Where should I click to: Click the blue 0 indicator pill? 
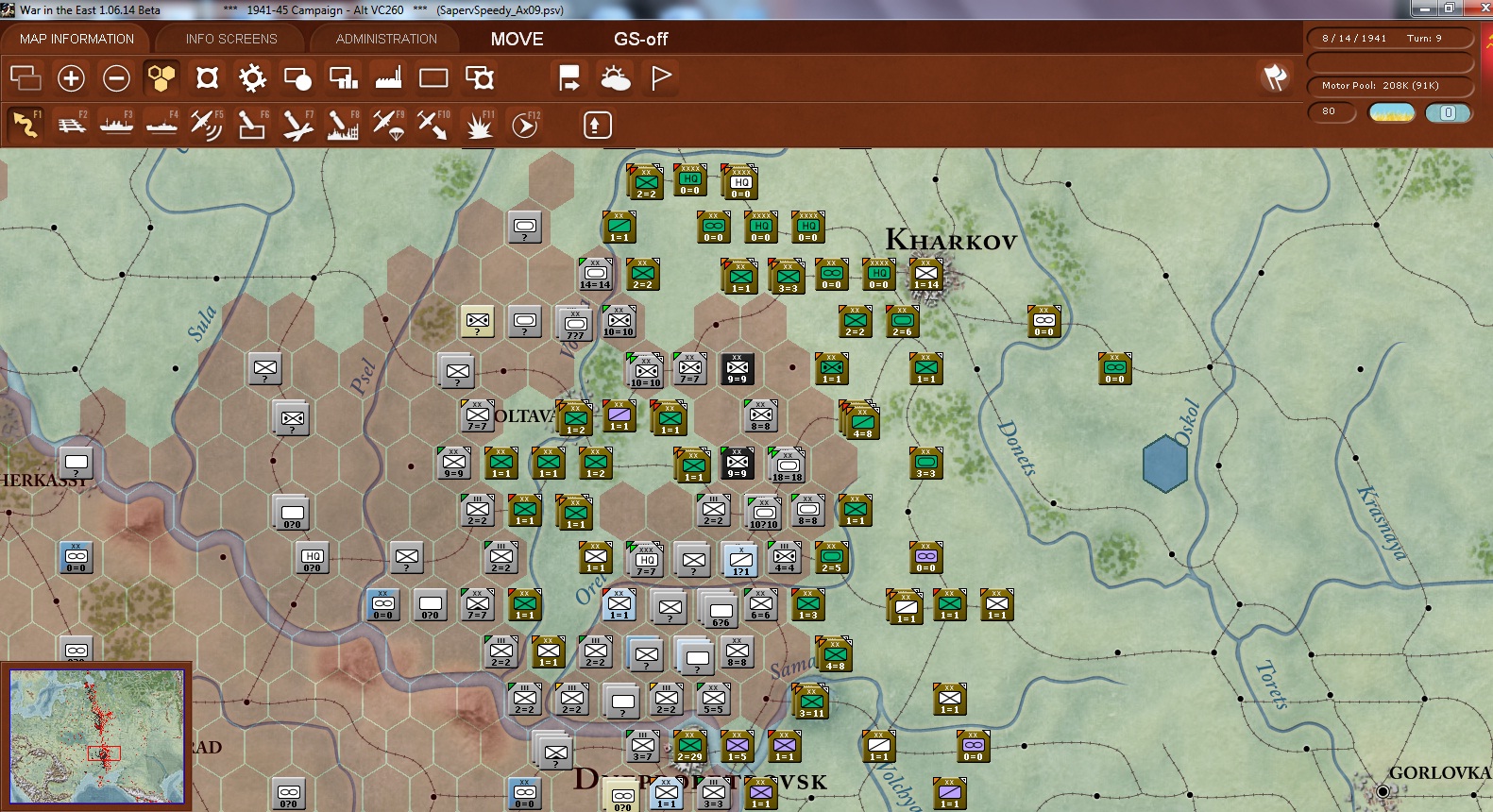(1448, 112)
